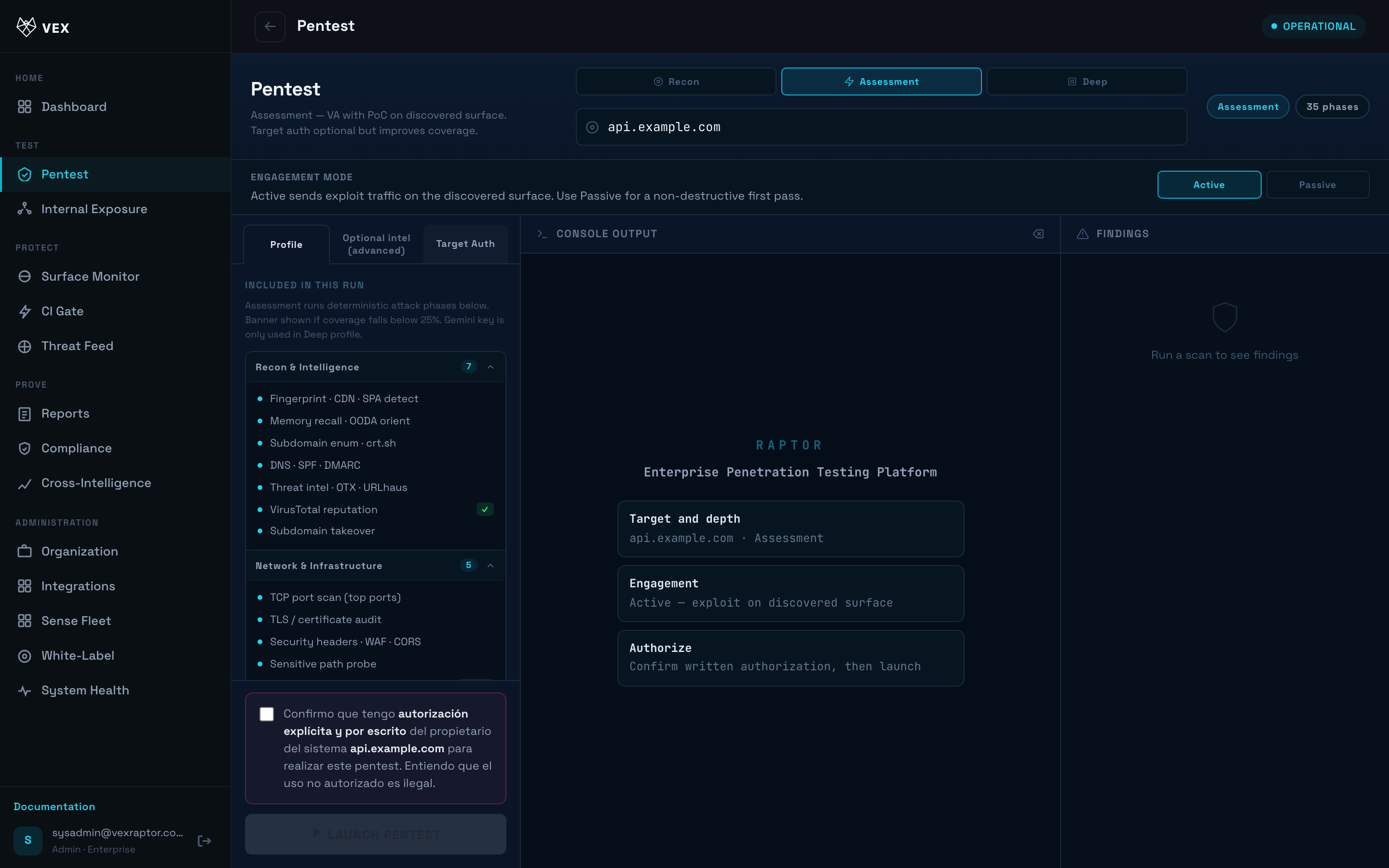Viewport: 1389px width, 868px height.
Task: Open System Health page
Action: (x=115, y=690)
